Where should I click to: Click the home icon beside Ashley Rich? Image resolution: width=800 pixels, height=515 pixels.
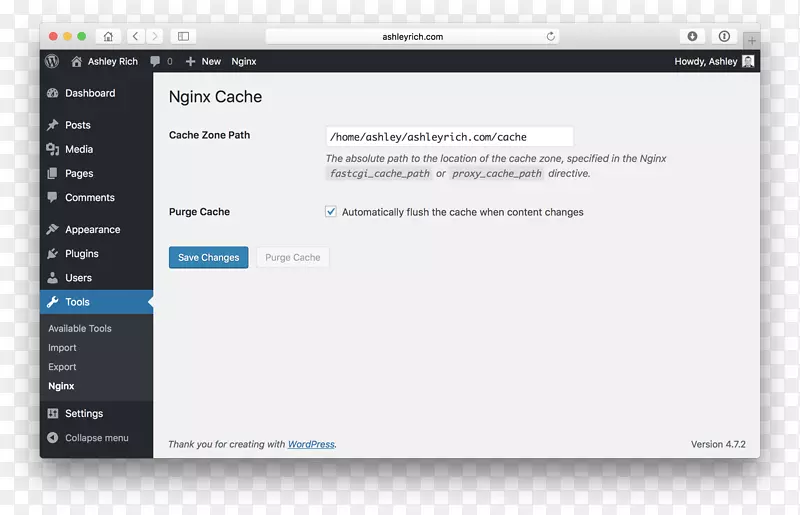point(77,62)
